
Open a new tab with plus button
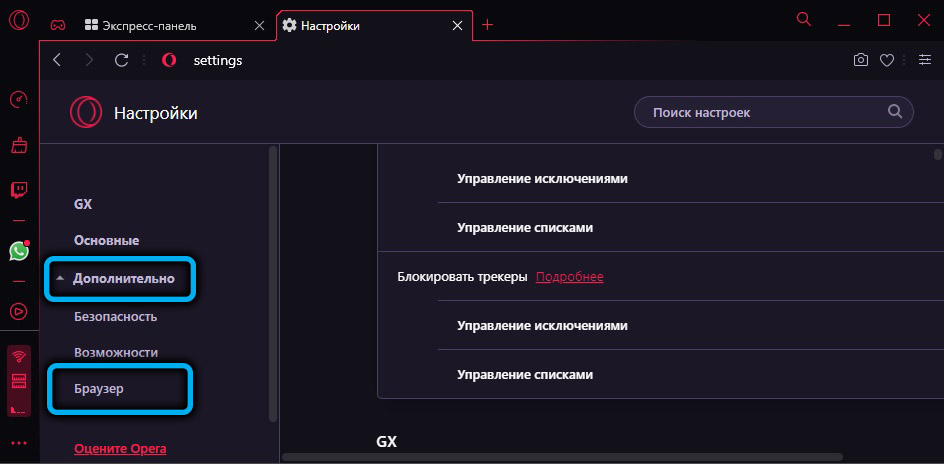click(x=488, y=25)
